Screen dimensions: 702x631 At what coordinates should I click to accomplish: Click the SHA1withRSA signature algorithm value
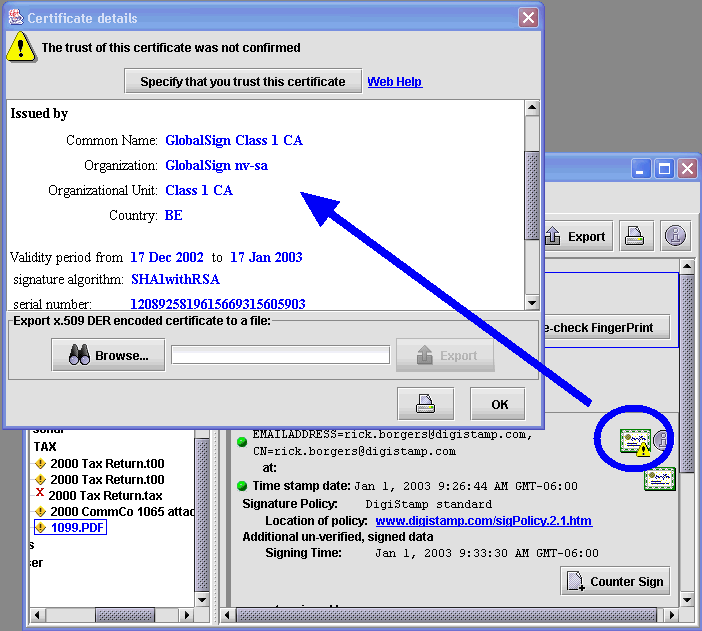[175, 279]
